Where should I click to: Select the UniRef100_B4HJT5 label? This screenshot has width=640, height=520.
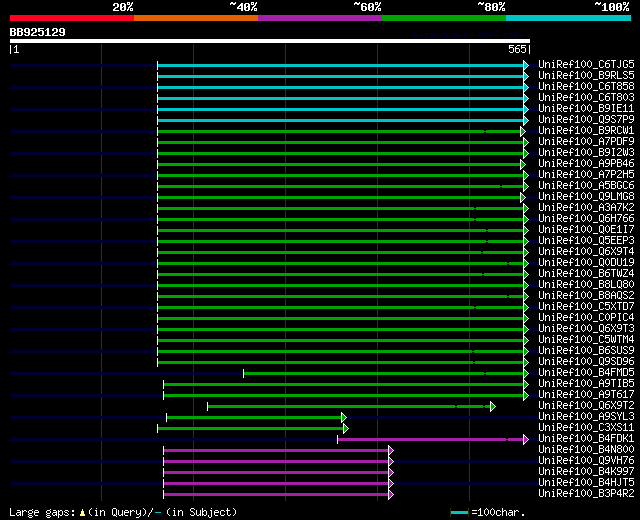[x=586, y=483]
